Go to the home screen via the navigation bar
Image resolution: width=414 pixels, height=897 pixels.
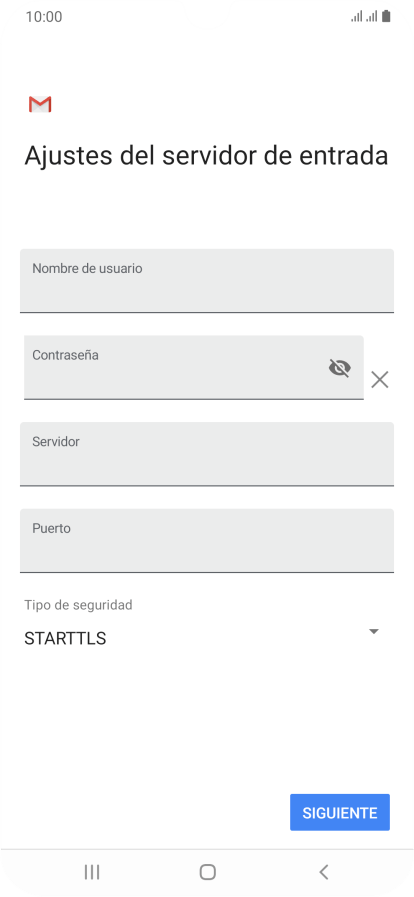(x=207, y=872)
